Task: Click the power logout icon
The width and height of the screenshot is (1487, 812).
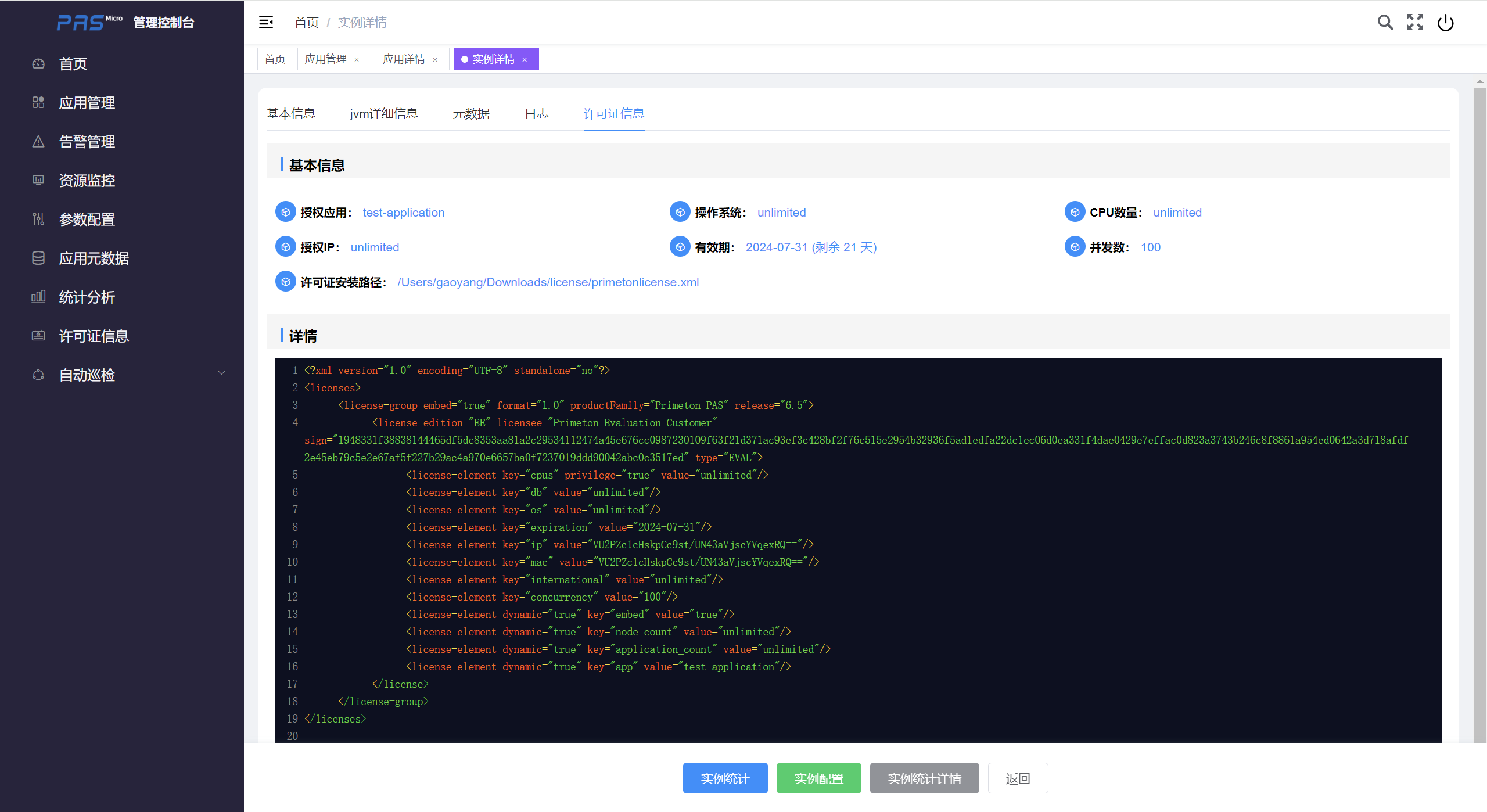Action: pos(1445,23)
